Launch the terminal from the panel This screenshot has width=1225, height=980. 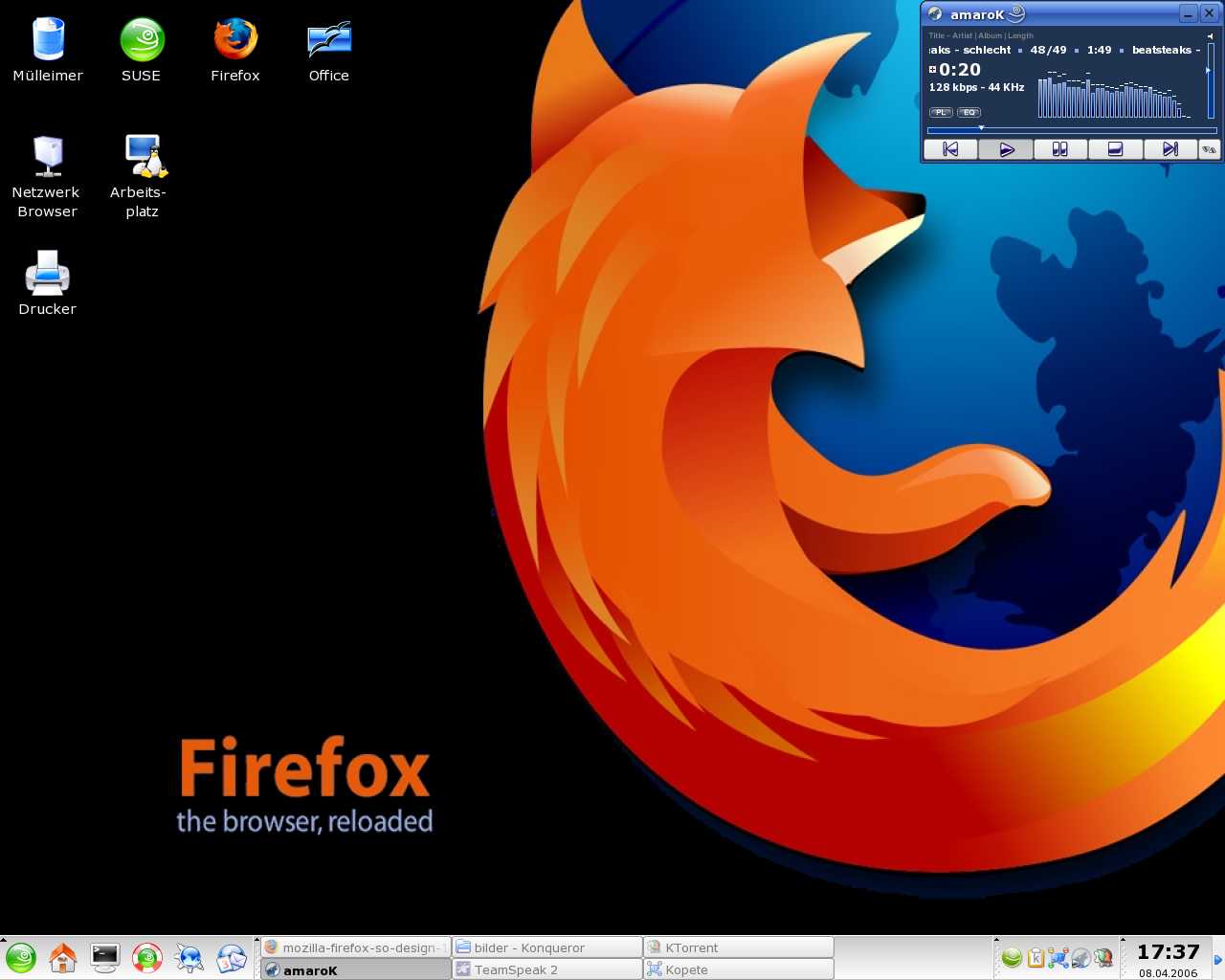tap(105, 958)
